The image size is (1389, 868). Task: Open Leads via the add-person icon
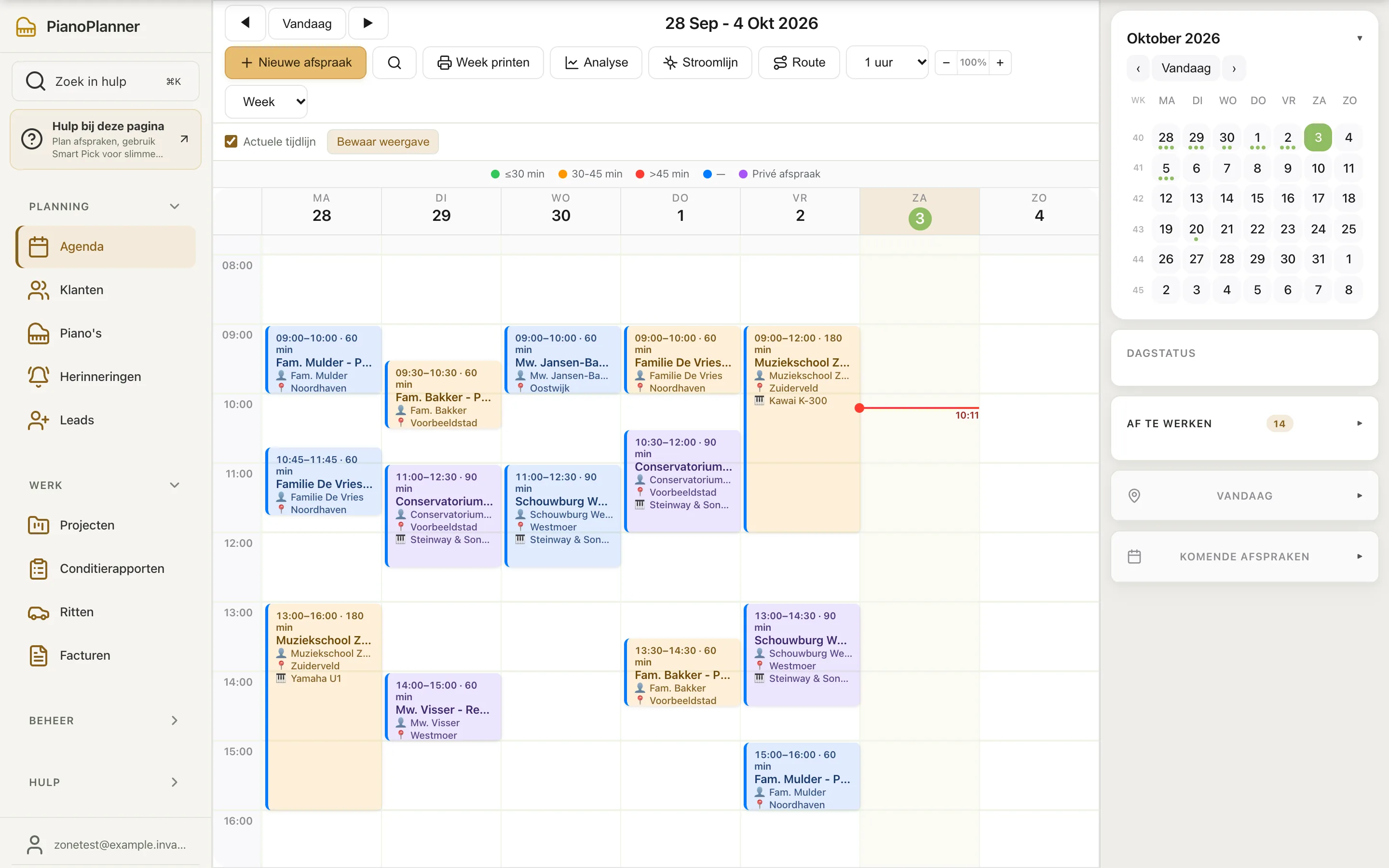[x=39, y=420]
